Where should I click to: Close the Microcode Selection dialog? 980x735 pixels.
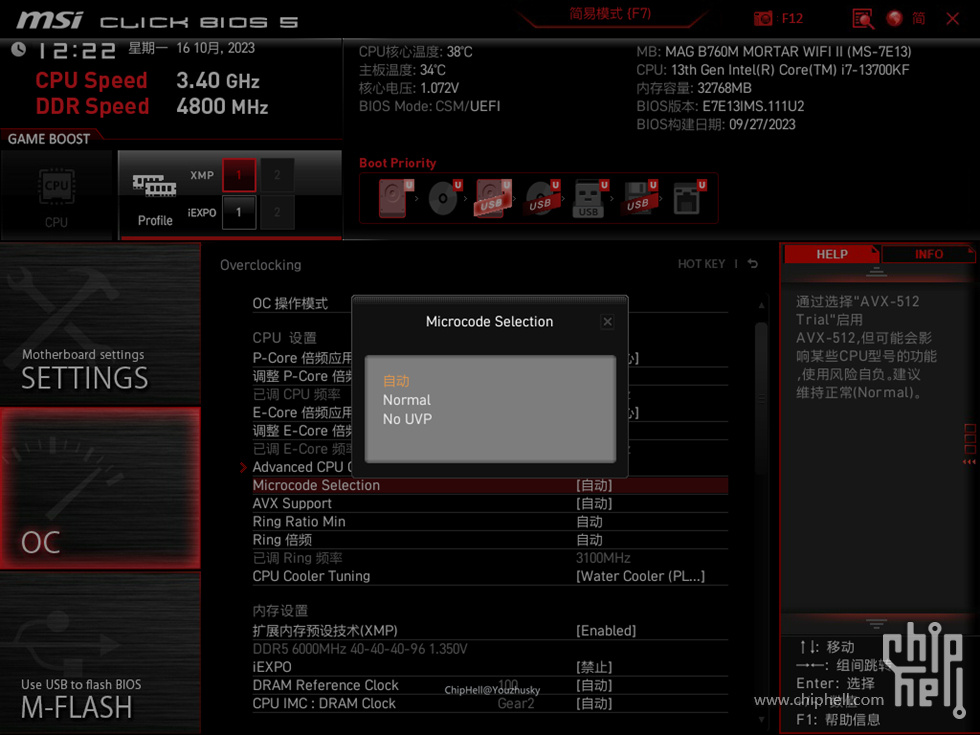[607, 322]
